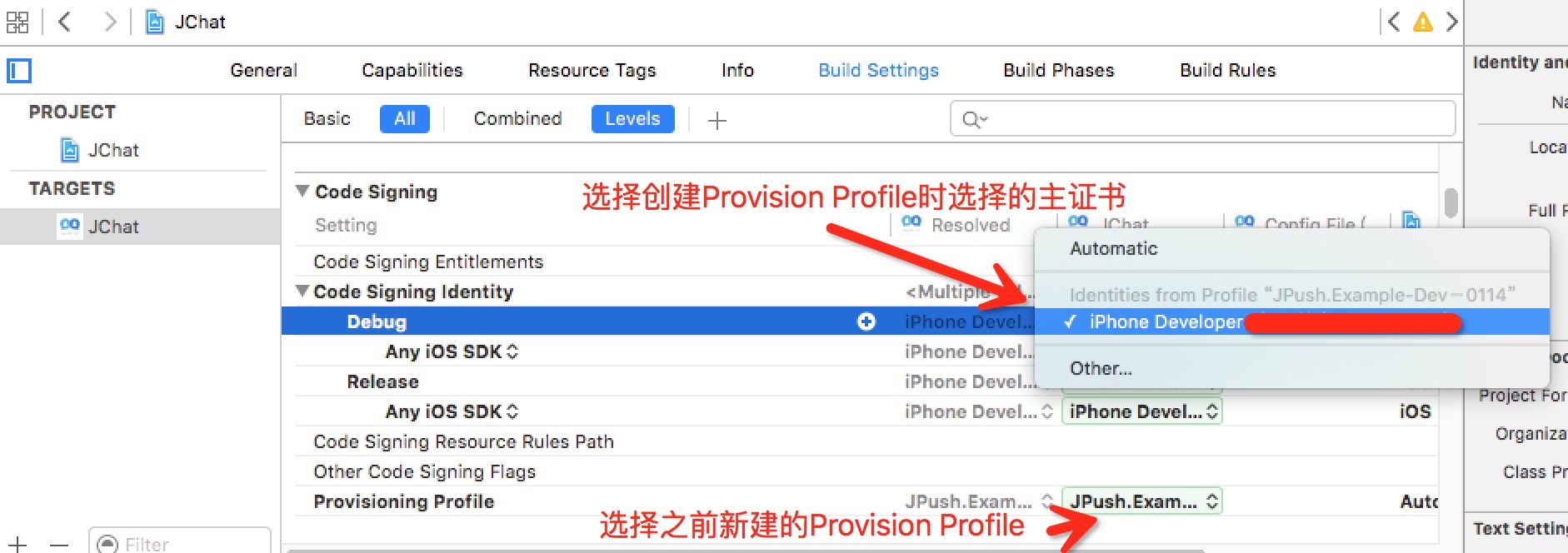Go forward with the right chevron

coord(109,22)
